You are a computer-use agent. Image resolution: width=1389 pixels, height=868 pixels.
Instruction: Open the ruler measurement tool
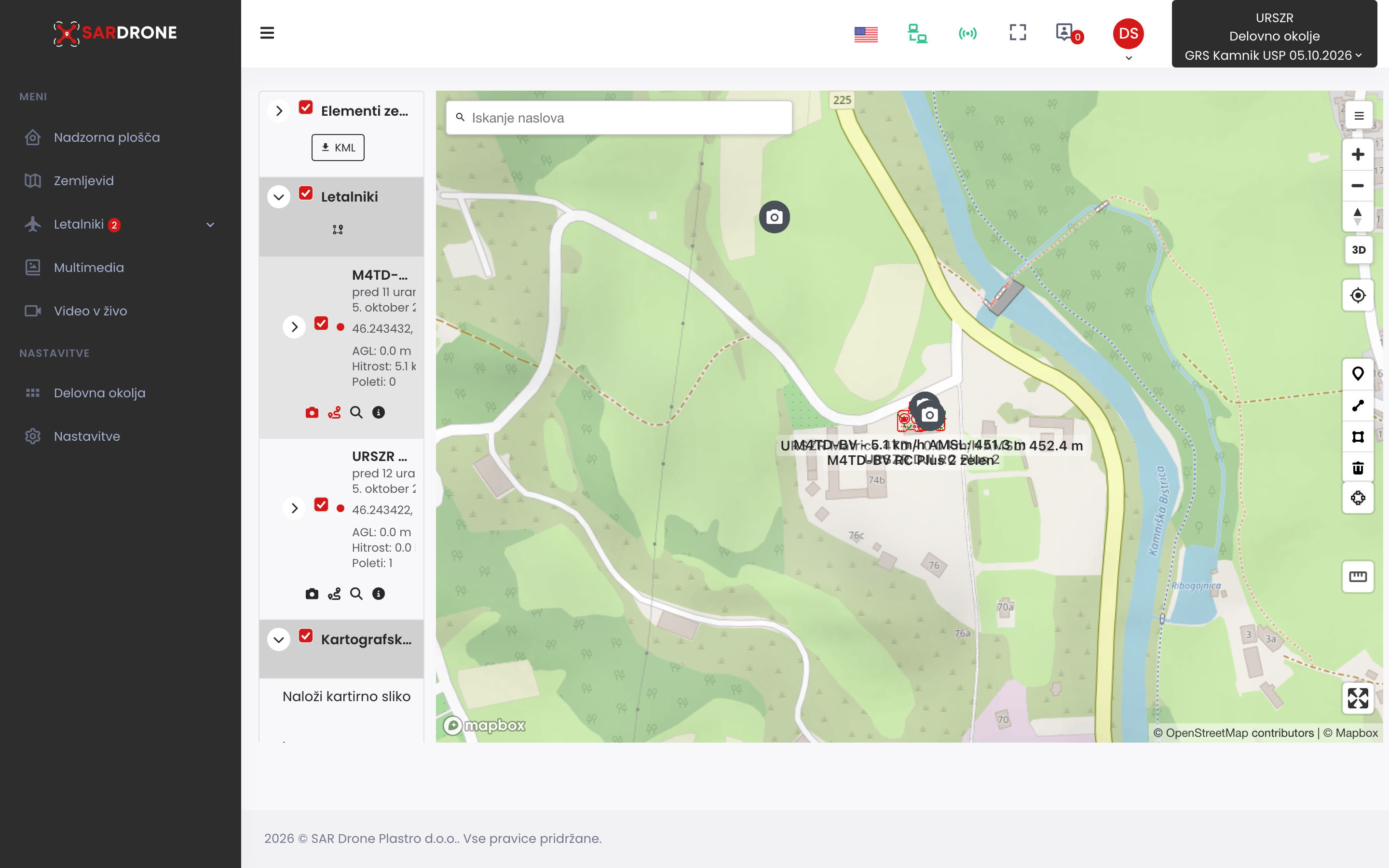point(1358,576)
